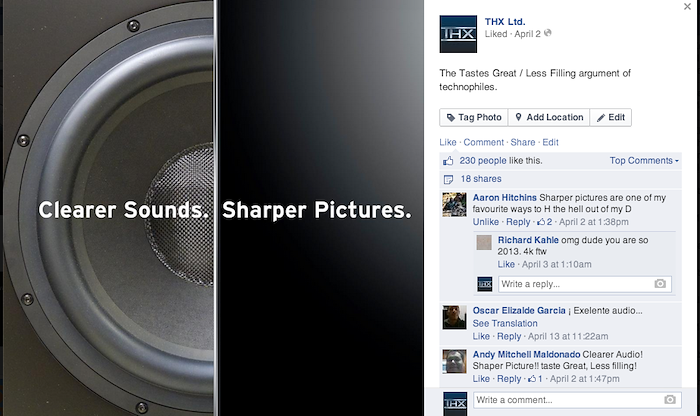The image size is (700, 416).
Task: Click the like count on Aaron's comment
Action: point(545,222)
